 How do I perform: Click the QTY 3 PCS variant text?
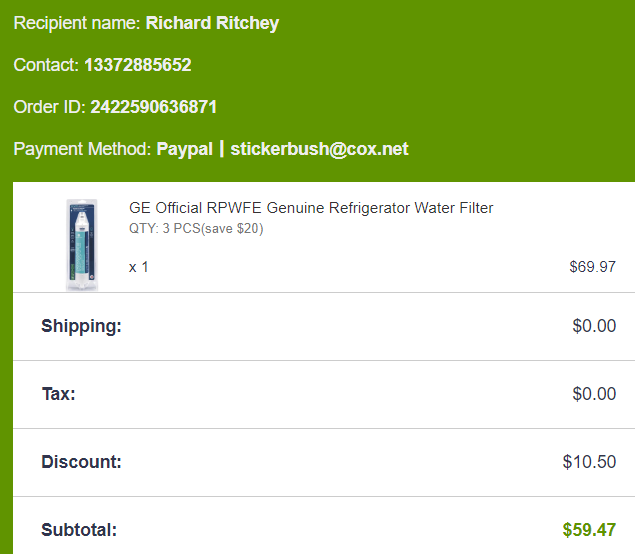(x=196, y=228)
